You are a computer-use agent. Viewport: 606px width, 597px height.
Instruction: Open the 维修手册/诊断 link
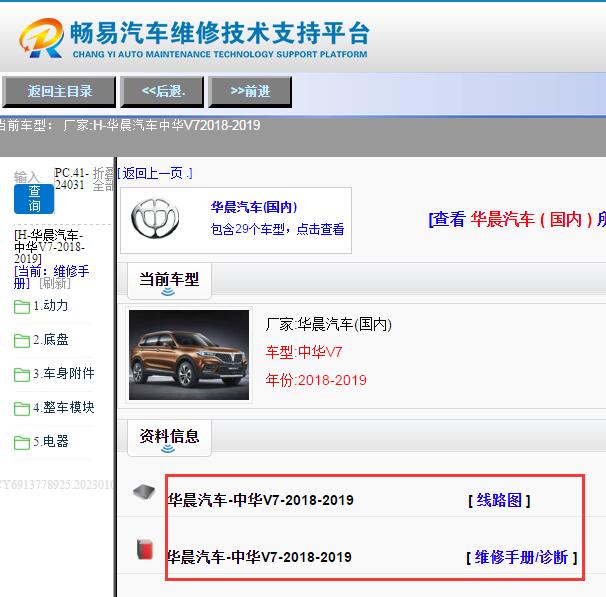(521, 558)
